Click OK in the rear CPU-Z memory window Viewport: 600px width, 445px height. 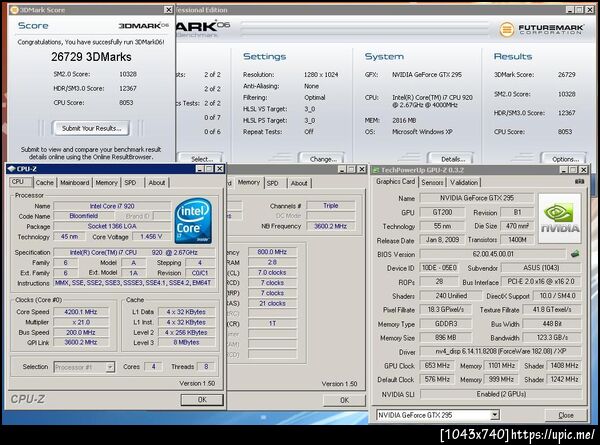coord(344,400)
